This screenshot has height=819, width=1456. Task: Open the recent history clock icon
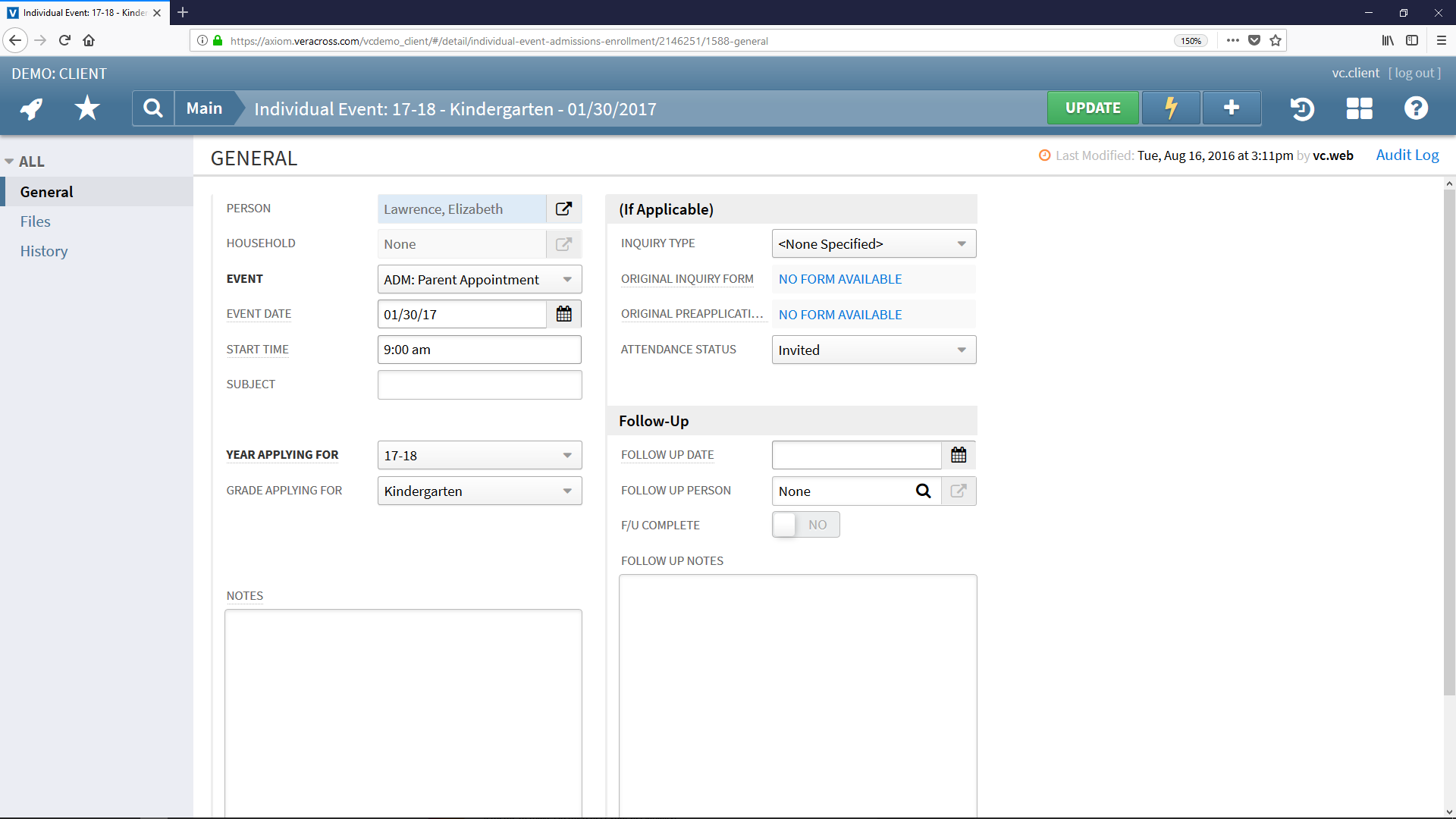pyautogui.click(x=1302, y=108)
